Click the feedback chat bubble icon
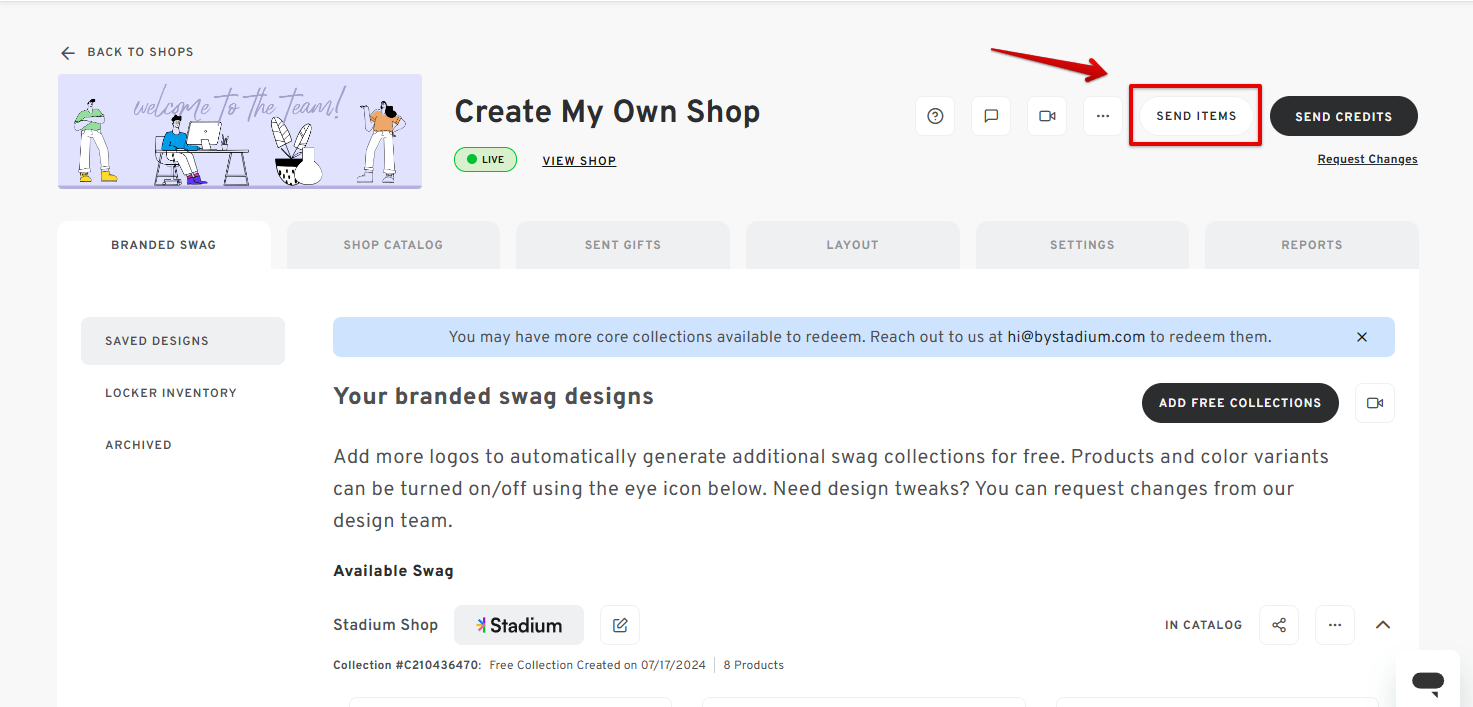 click(991, 115)
